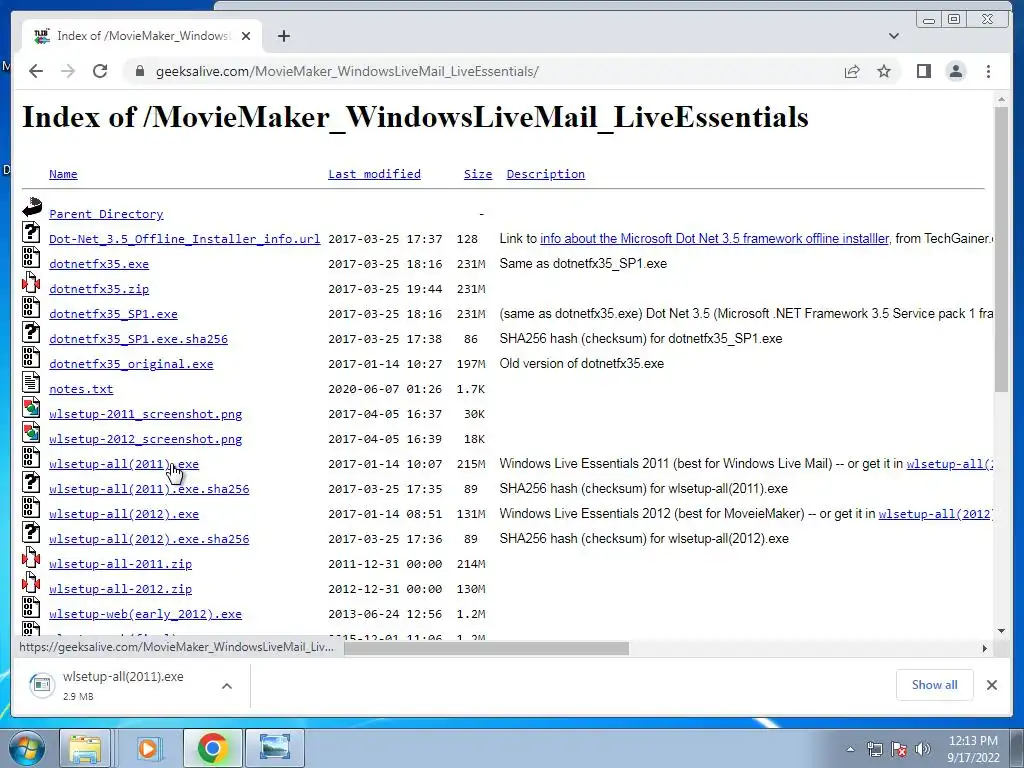Screen dimensions: 1024x768
Task: Click the text file icon next to notes.txt
Action: click(31, 383)
